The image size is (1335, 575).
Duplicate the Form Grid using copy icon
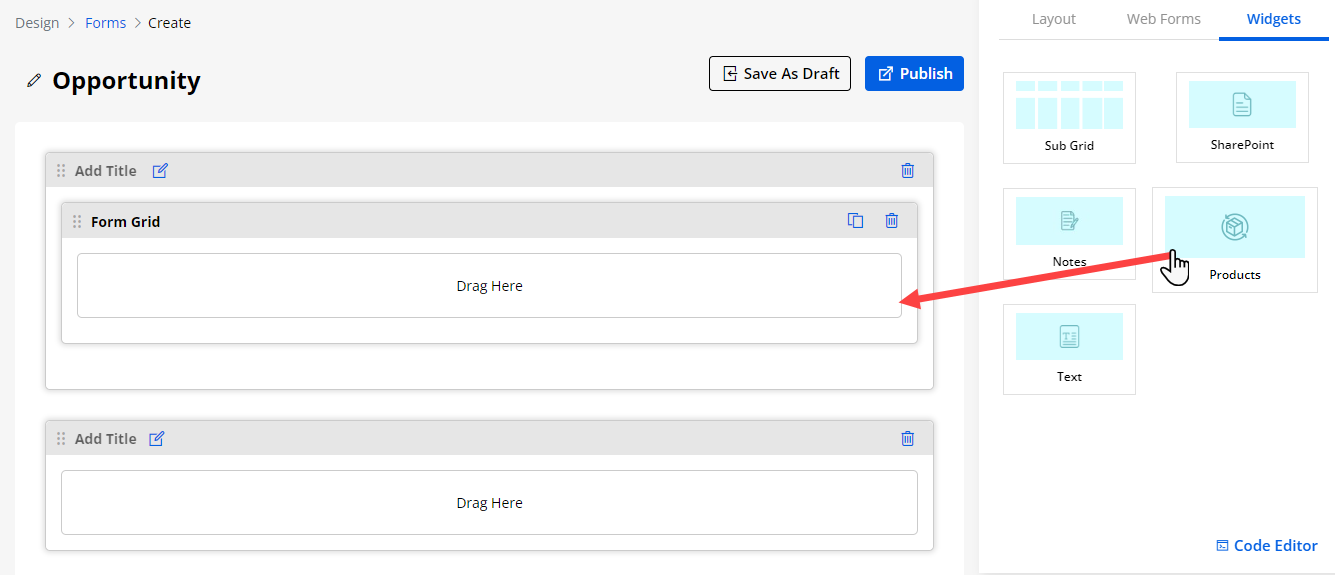(x=855, y=221)
